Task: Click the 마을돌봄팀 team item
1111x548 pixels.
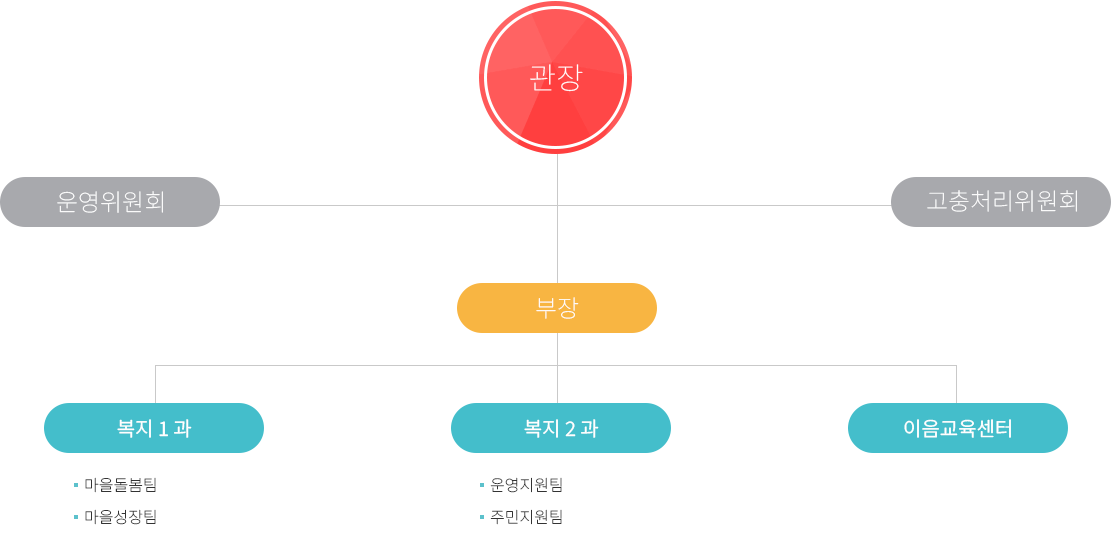Action: (120, 486)
